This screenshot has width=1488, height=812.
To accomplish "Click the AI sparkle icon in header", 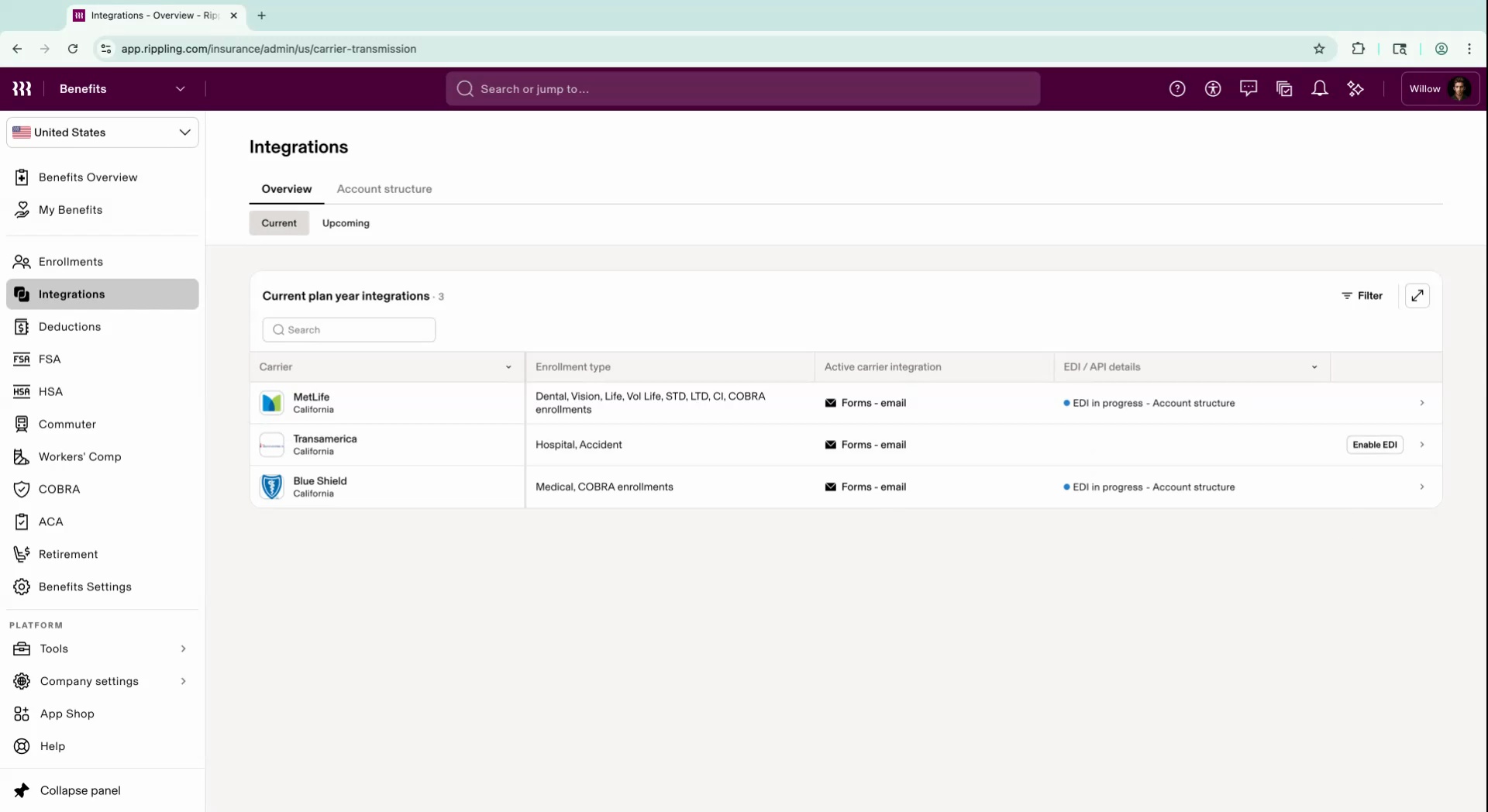I will coord(1355,89).
